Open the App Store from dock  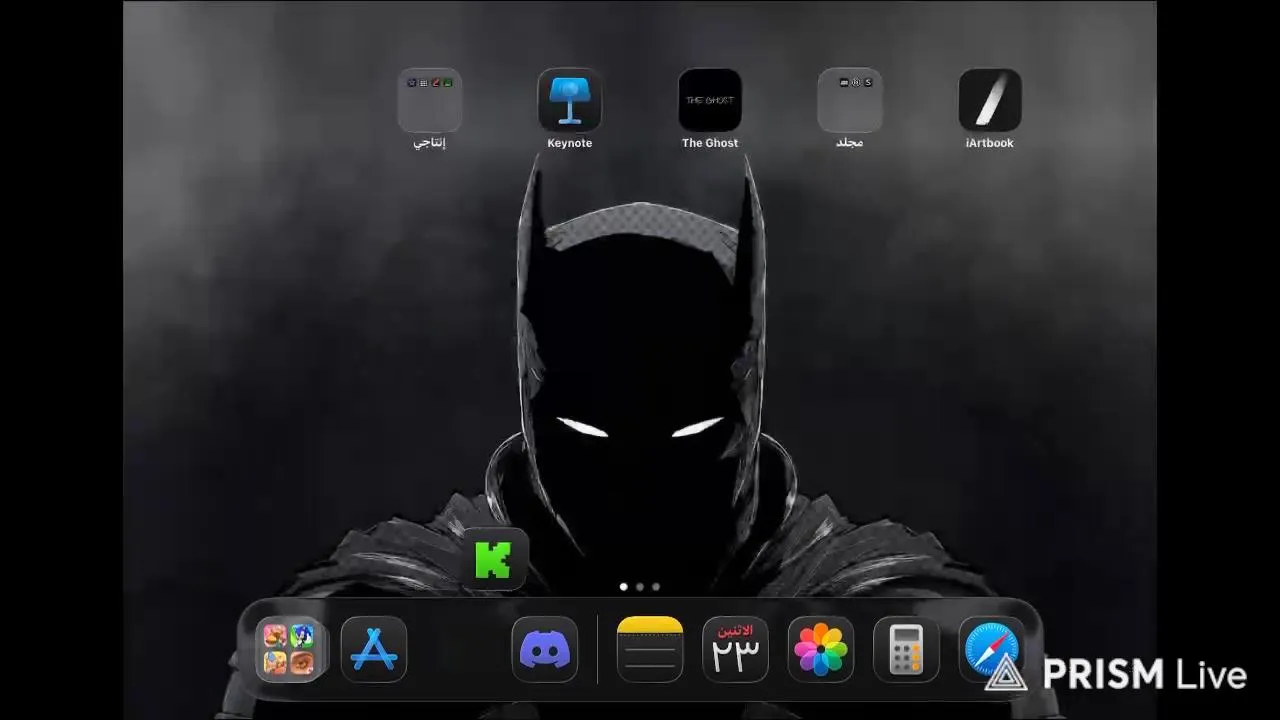374,649
